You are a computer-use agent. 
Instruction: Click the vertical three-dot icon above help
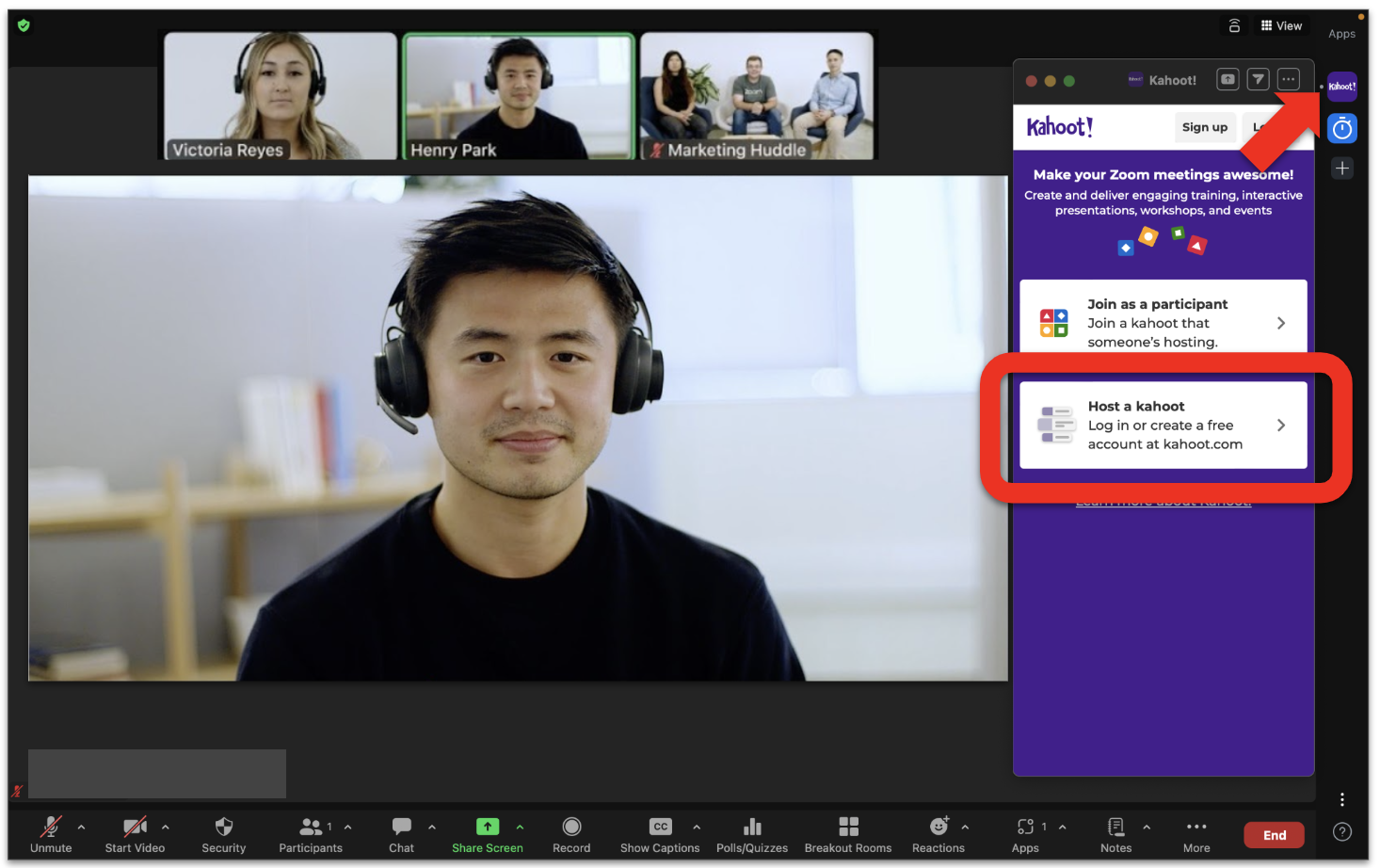tap(1342, 799)
